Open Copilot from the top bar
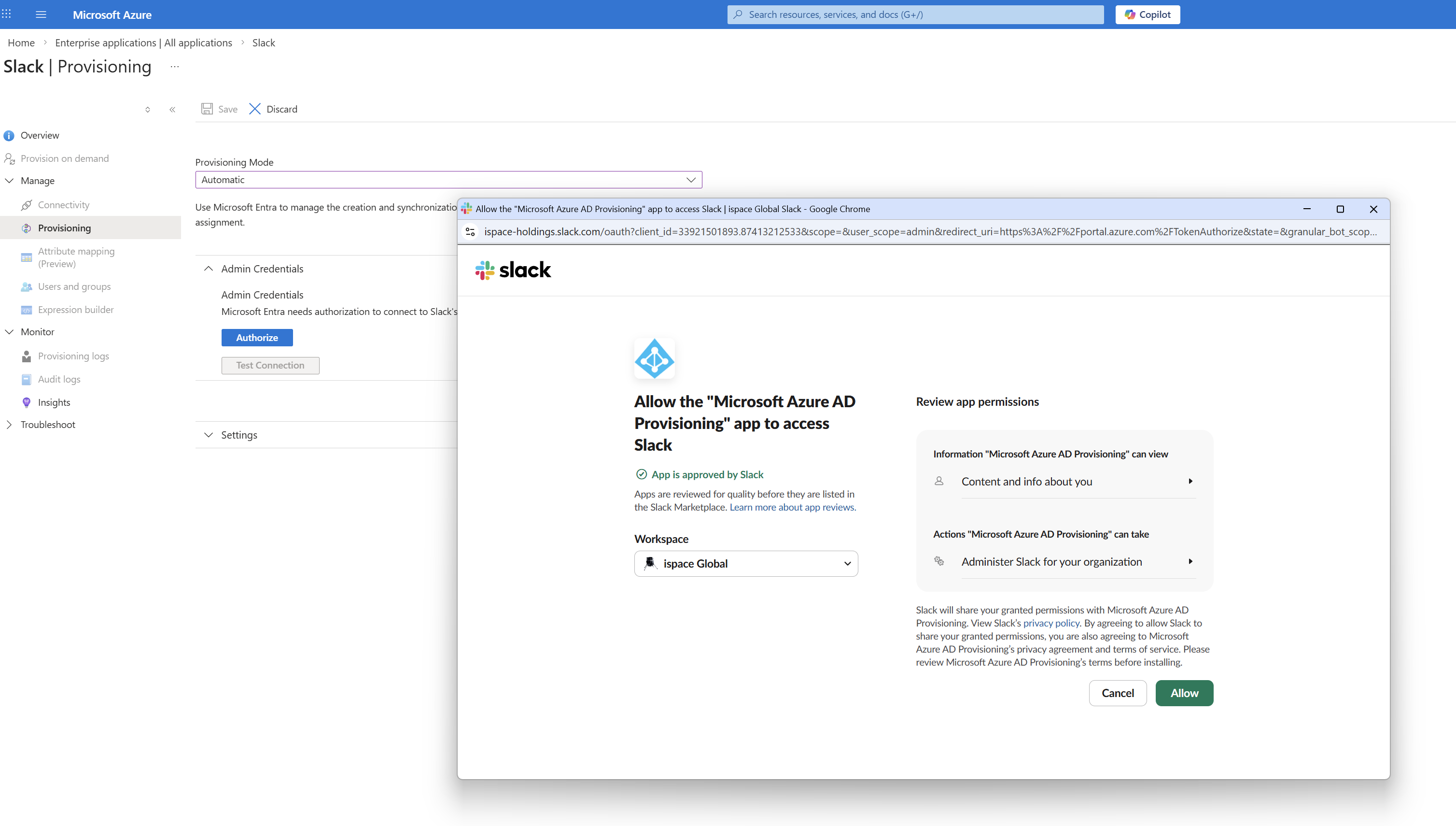Viewport: 1456px width, 826px height. [1148, 15]
